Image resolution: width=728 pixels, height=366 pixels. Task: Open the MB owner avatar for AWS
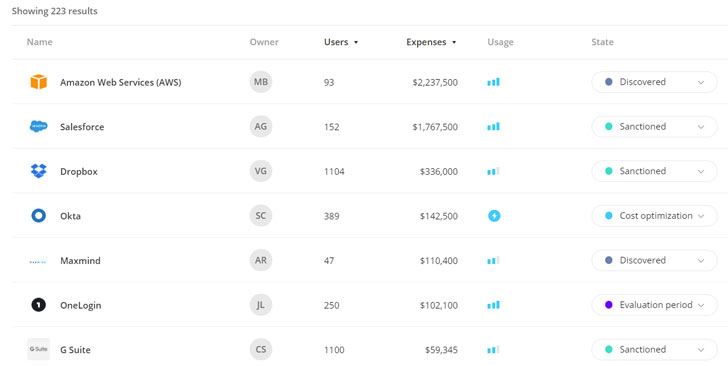click(x=260, y=82)
